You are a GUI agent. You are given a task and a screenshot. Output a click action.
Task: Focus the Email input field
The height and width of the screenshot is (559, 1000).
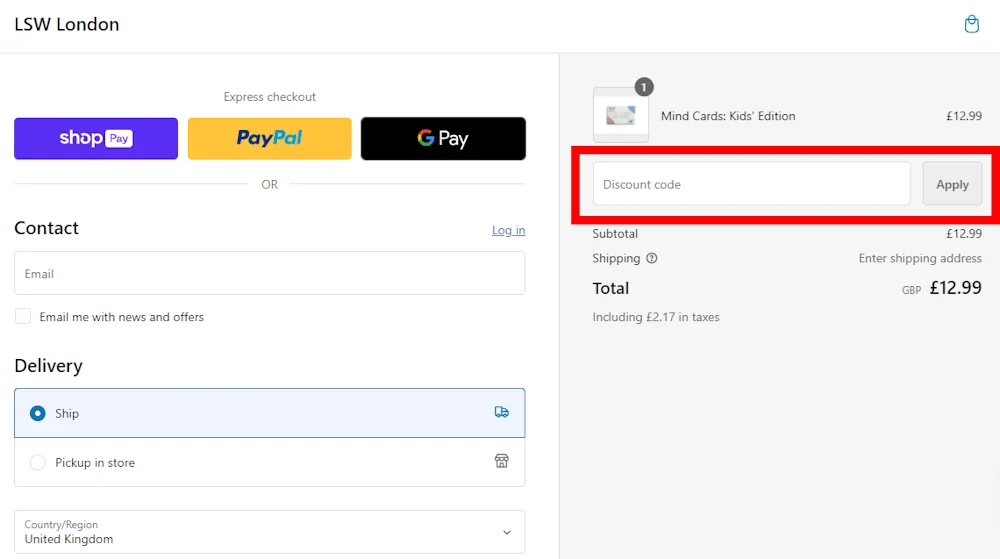(x=269, y=273)
